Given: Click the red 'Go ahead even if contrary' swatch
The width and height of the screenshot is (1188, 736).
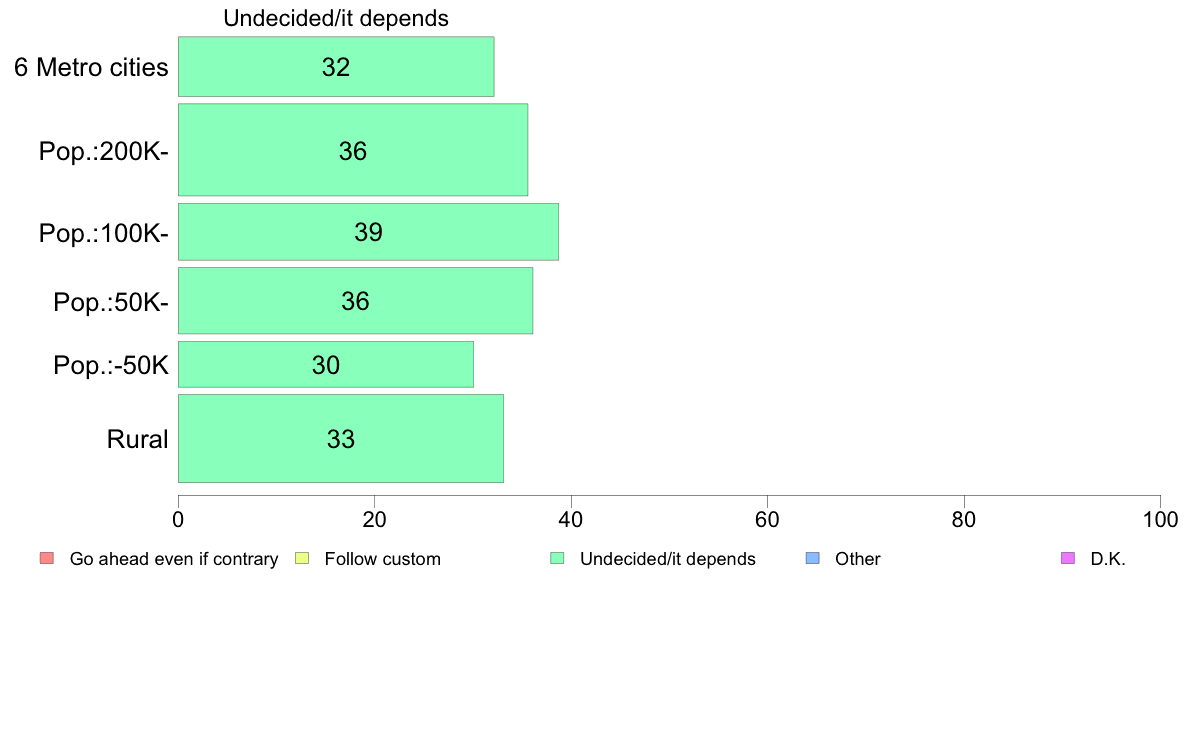Looking at the screenshot, I should pos(47,559).
